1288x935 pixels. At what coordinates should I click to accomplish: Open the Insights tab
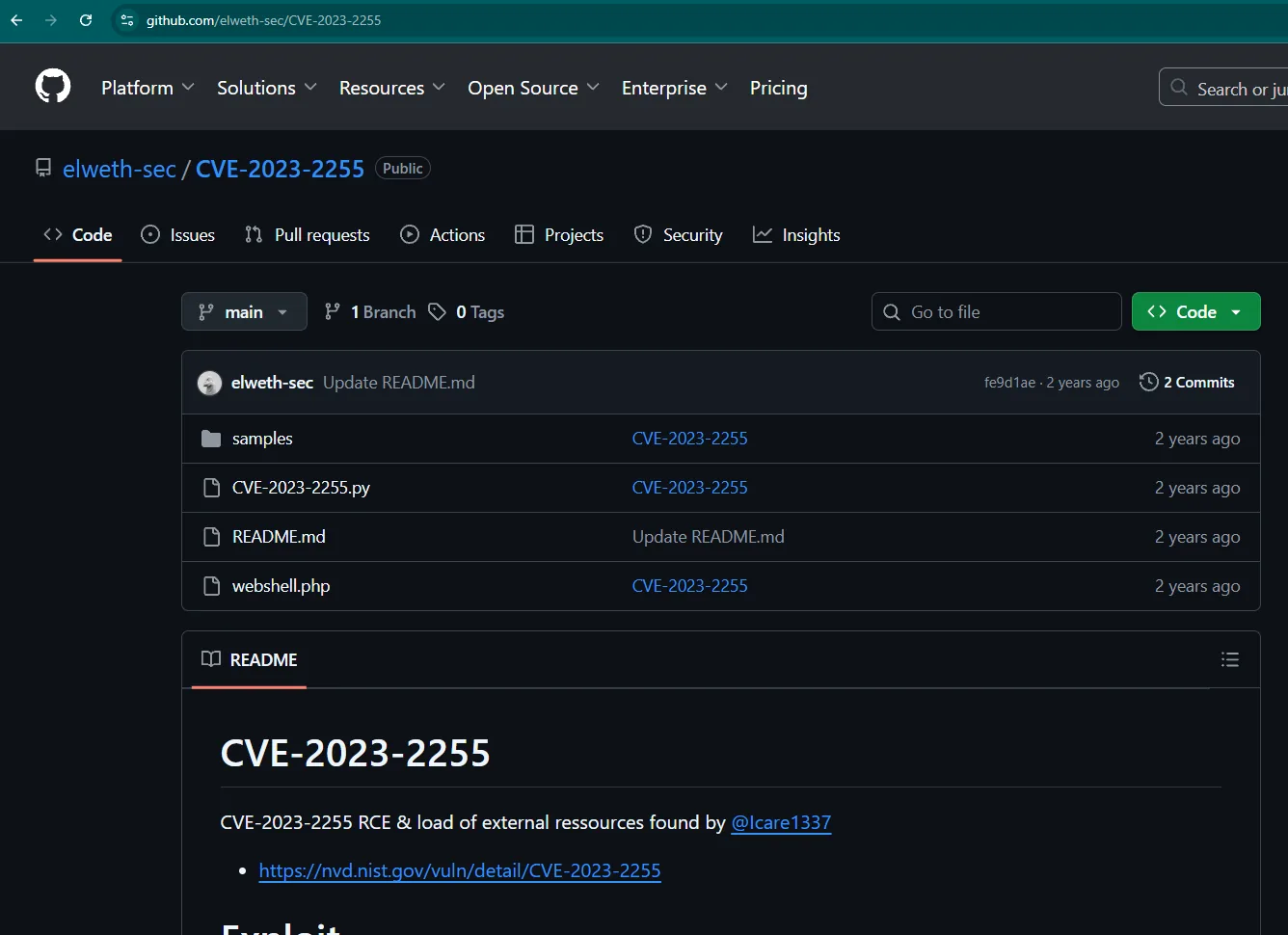pos(796,235)
